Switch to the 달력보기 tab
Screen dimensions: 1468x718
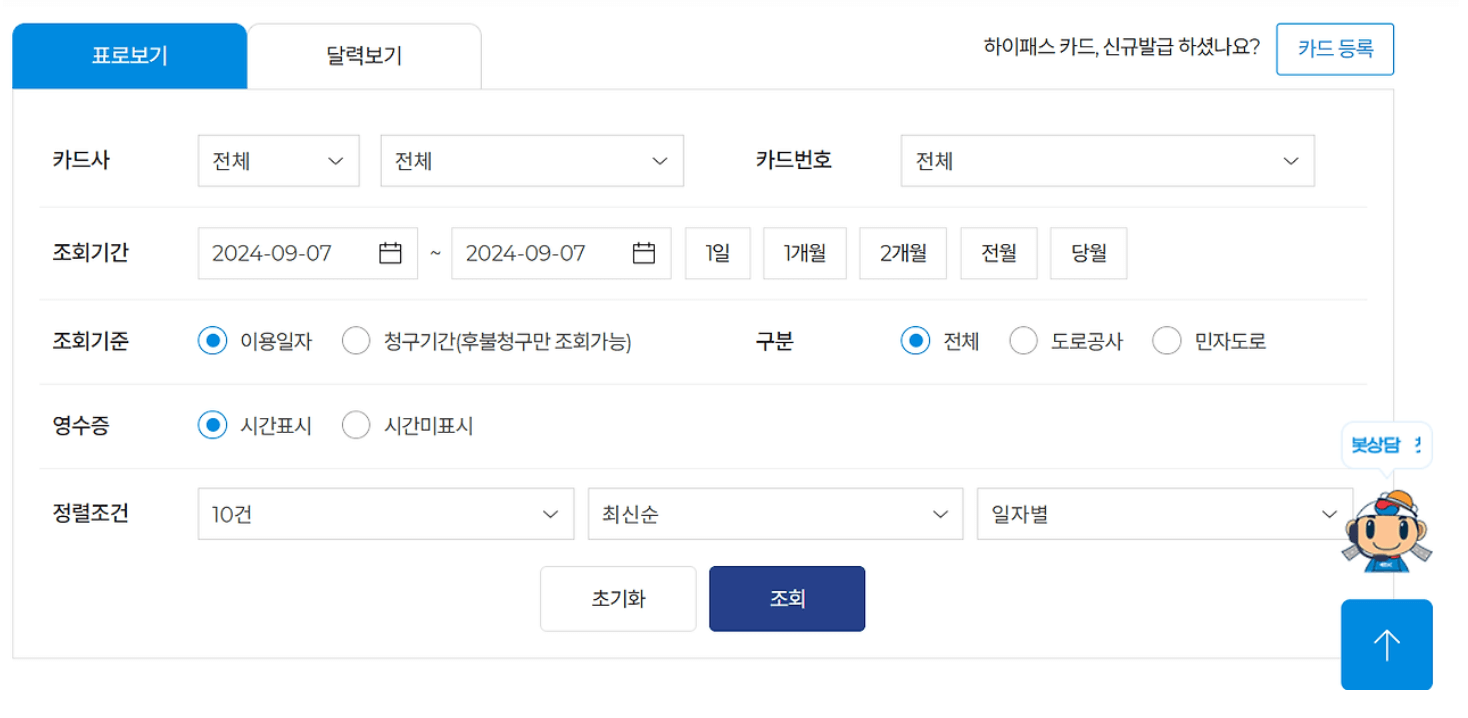363,54
